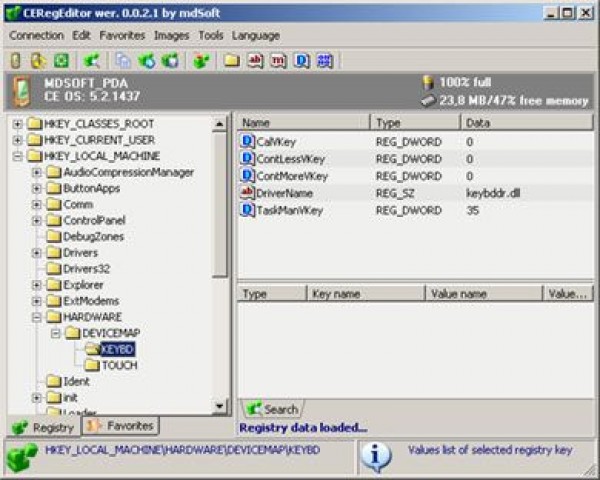Select the TOUCH registry key

coord(119,365)
